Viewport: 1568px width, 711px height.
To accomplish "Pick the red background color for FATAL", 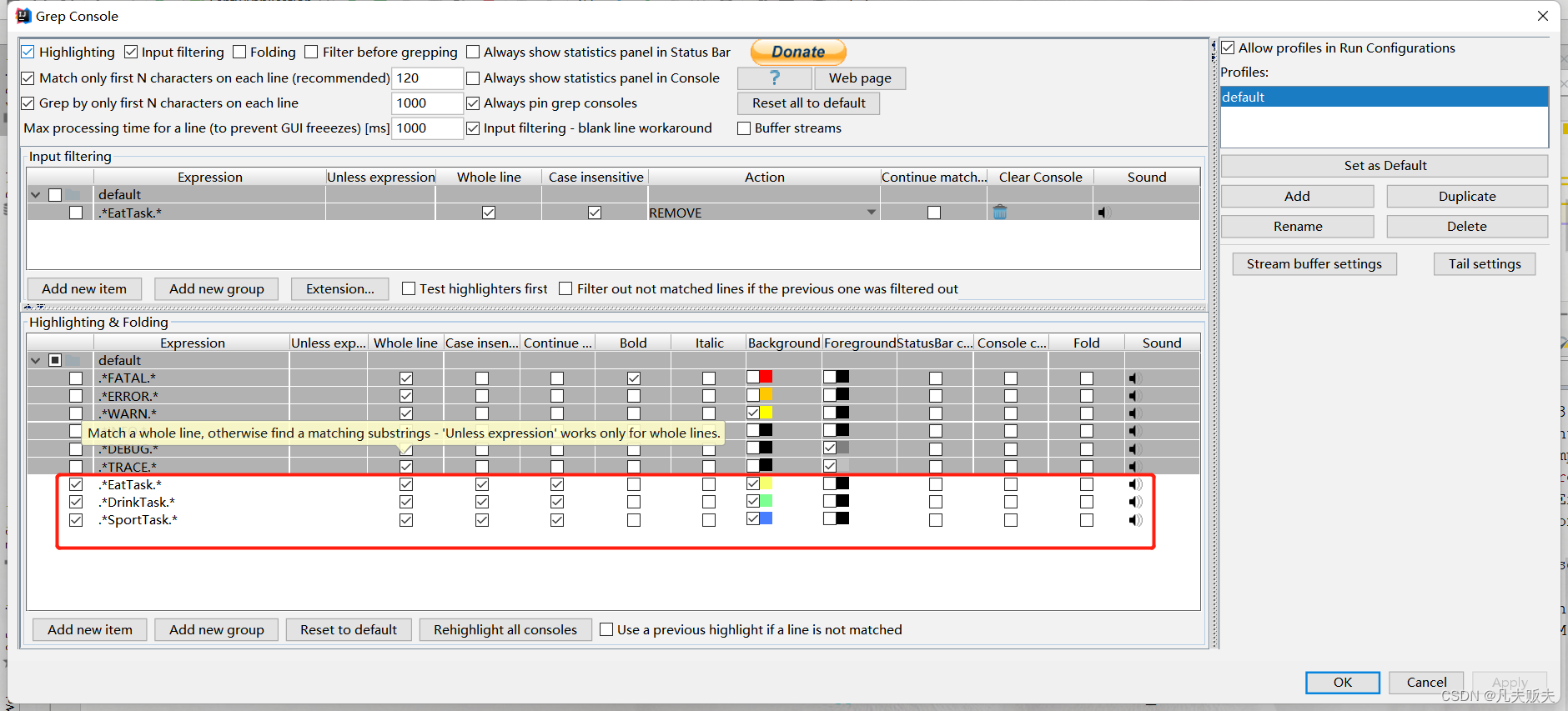I will 766,378.
